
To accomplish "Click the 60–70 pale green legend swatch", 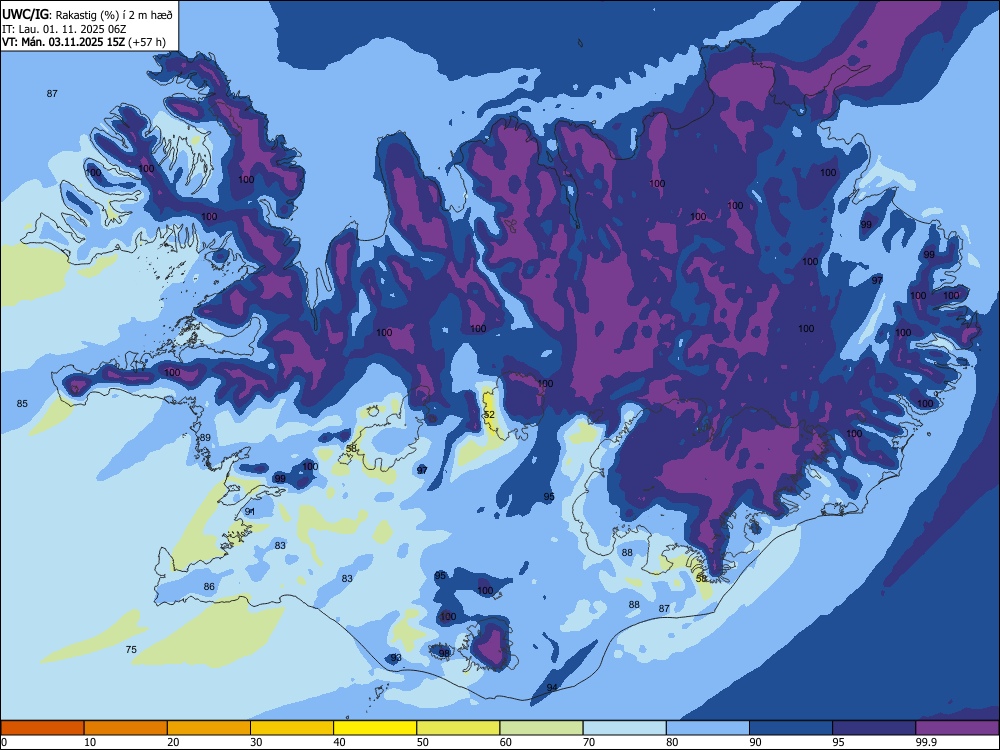I will pyautogui.click(x=541, y=728).
